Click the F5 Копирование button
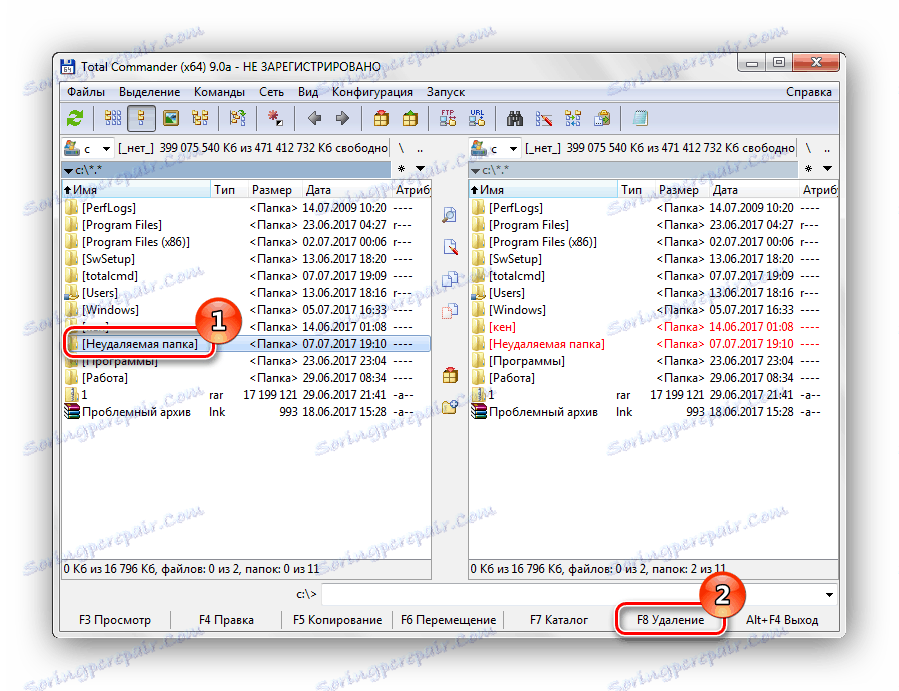Screen dimensions: 899x691 337,620
